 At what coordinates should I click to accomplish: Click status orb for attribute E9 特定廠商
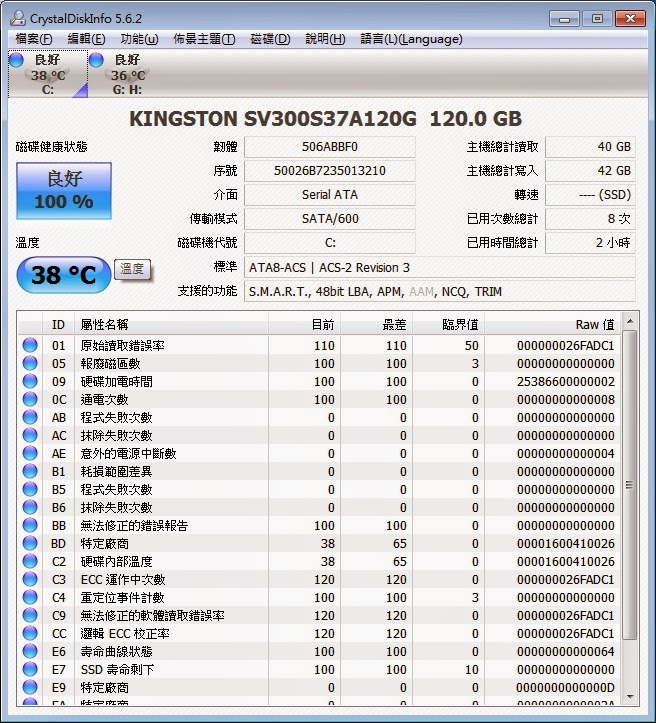tap(30, 687)
